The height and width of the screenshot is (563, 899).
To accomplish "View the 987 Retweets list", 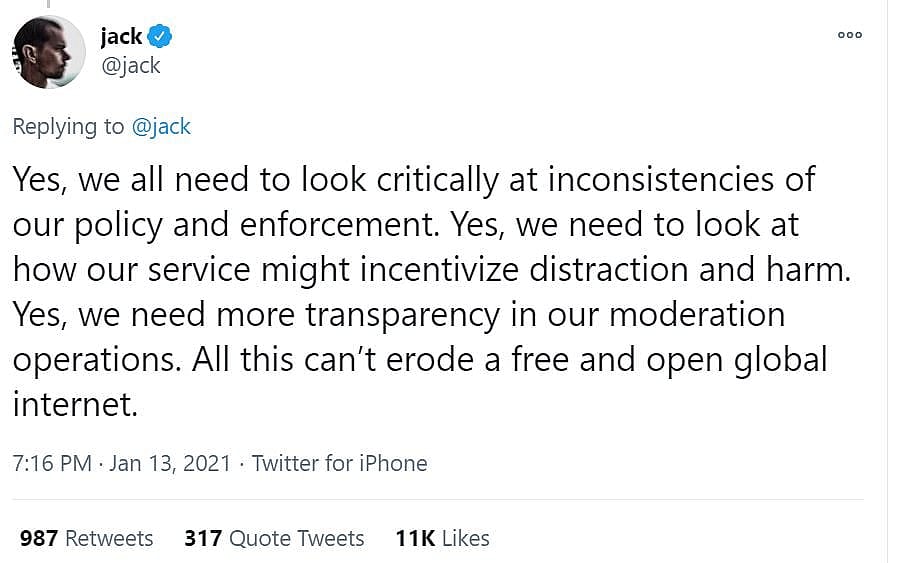I will [86, 538].
